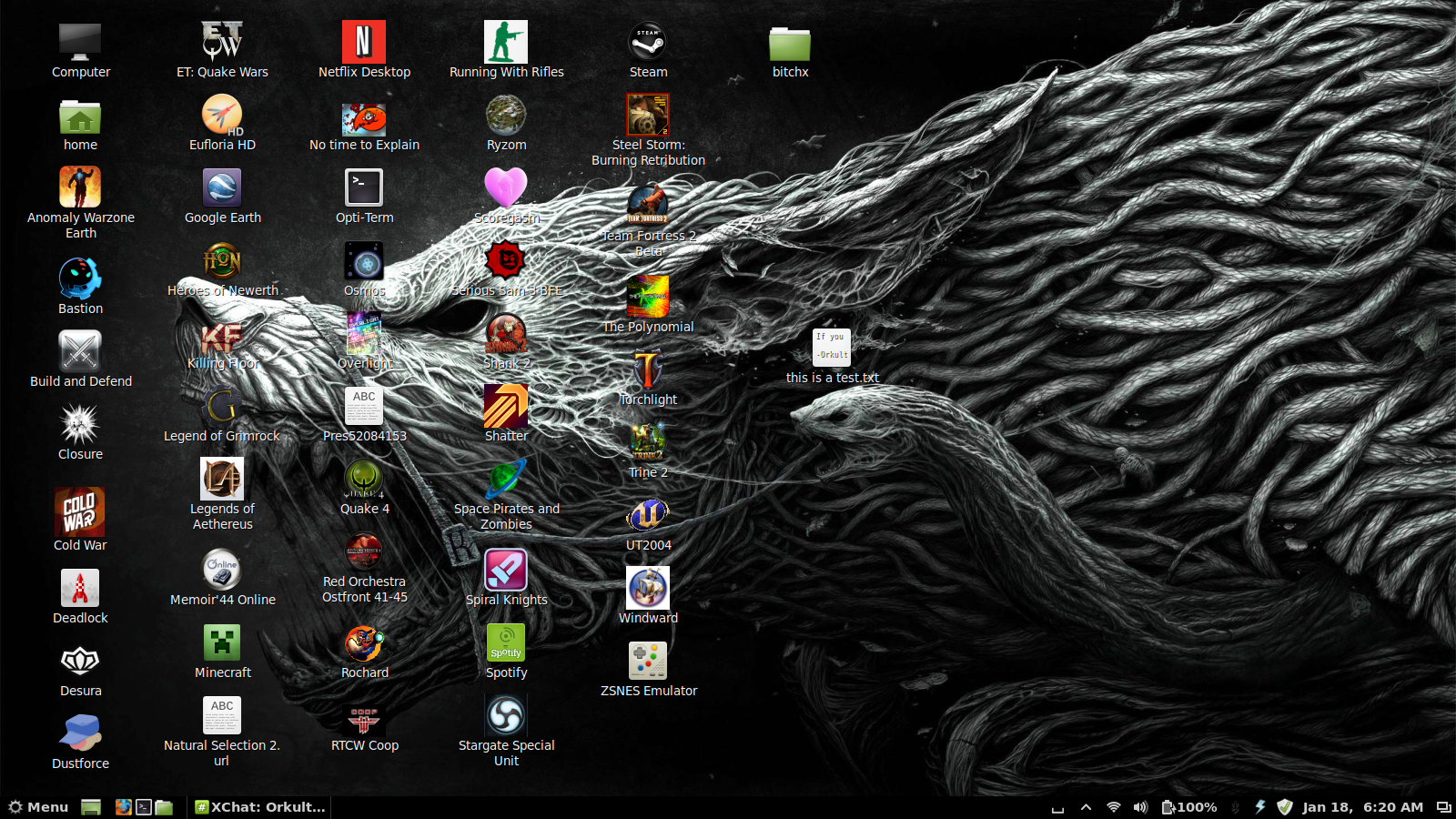This screenshot has width=1456, height=819.
Task: Launch the Quake 4 icon
Action: pos(364,479)
